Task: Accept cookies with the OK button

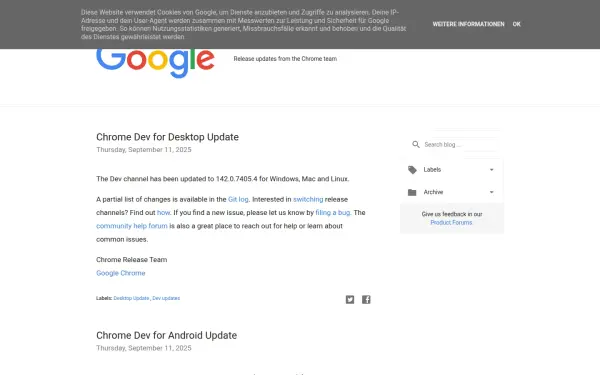Action: 517,24
